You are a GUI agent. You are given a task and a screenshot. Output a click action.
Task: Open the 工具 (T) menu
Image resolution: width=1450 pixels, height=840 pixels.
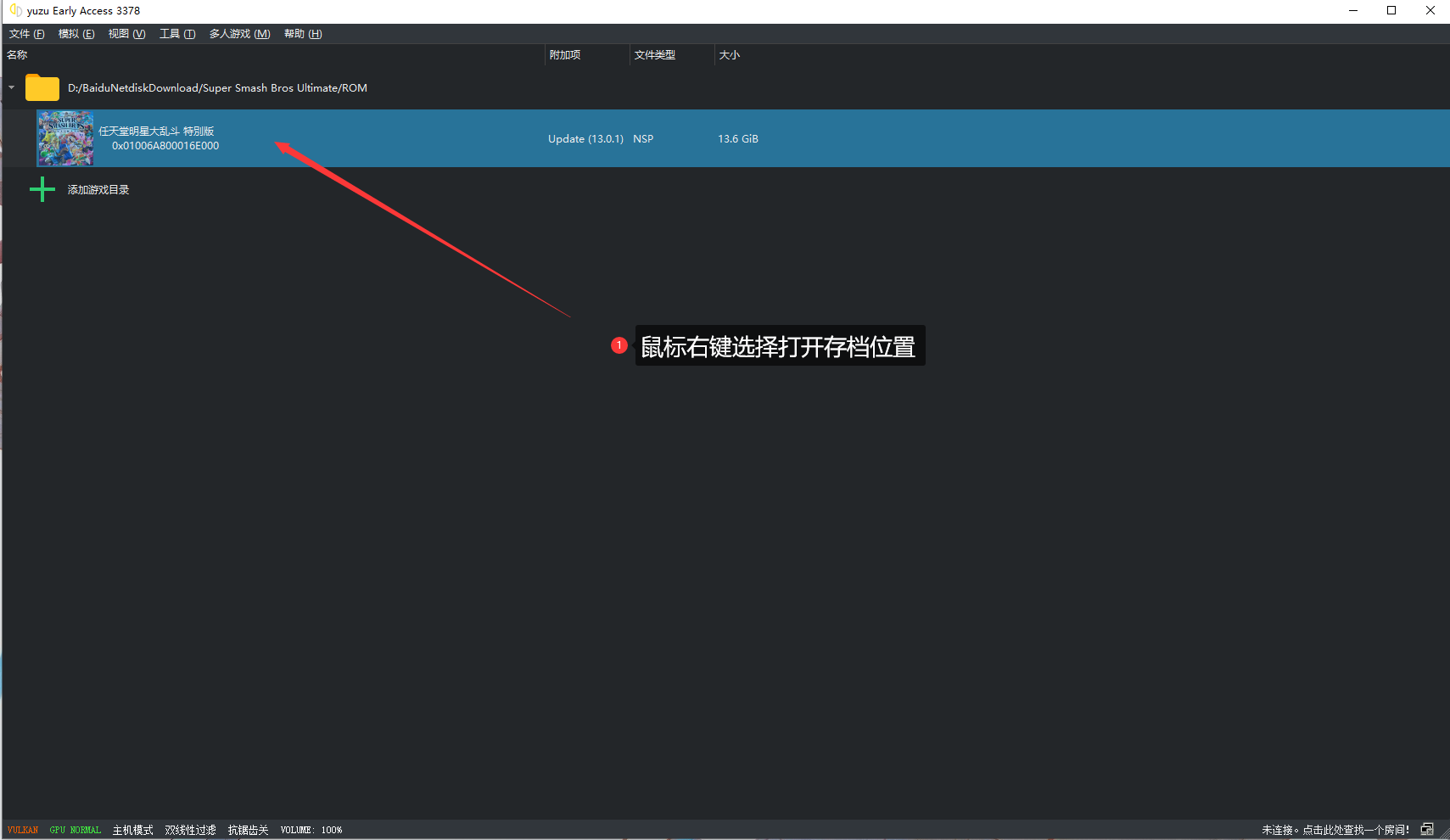click(177, 34)
